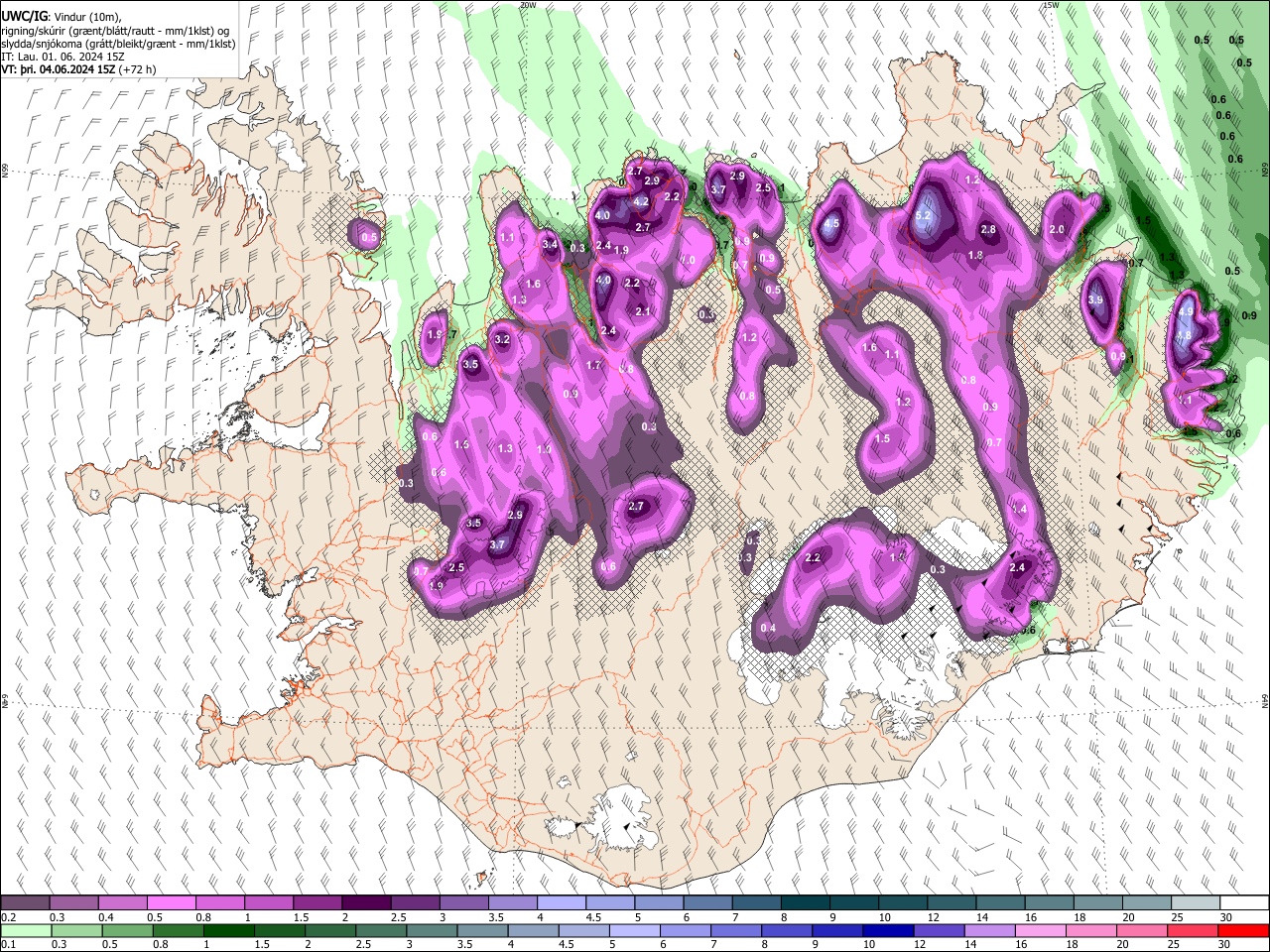Select the darkest purple 2 swatch in upper legend

tap(365, 903)
